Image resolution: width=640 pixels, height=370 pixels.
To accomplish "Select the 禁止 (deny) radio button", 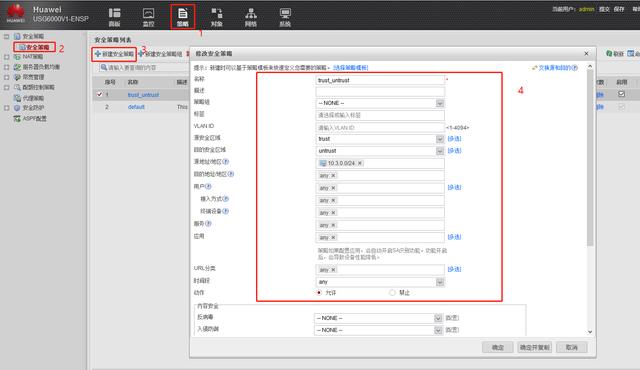I will 392,292.
